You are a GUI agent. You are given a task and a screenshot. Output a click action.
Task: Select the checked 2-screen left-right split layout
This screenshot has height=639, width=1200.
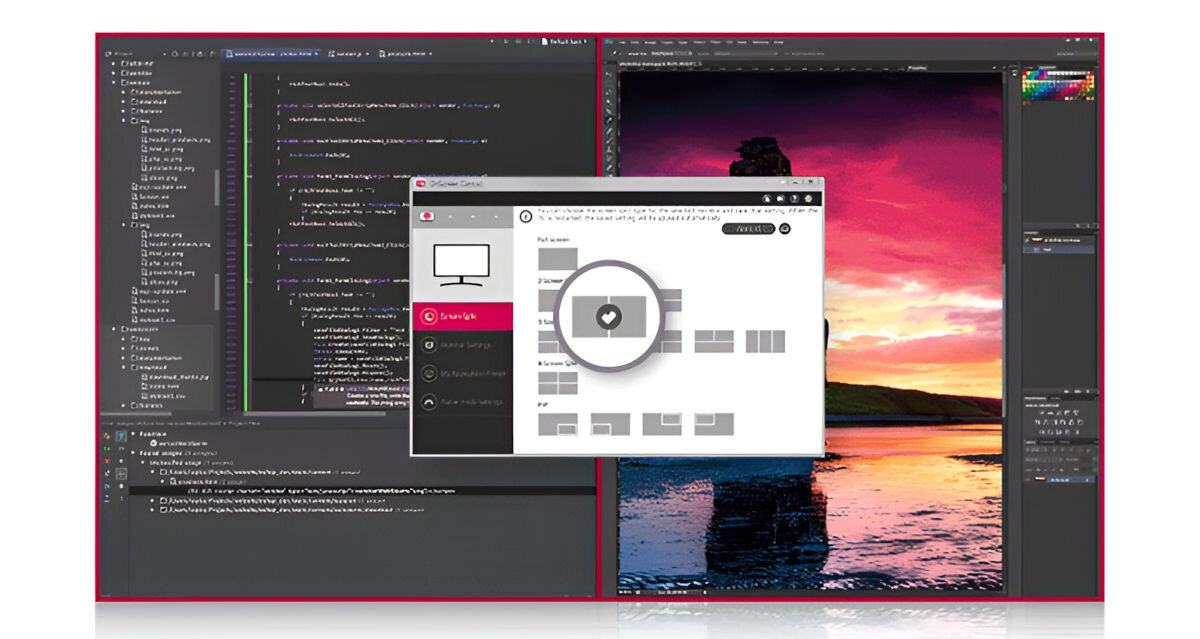point(608,317)
